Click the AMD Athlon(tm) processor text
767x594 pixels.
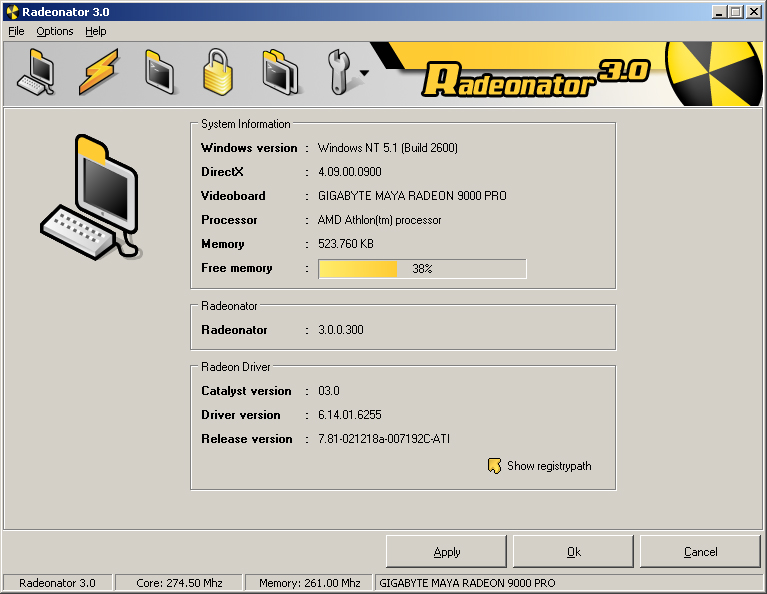click(x=380, y=220)
